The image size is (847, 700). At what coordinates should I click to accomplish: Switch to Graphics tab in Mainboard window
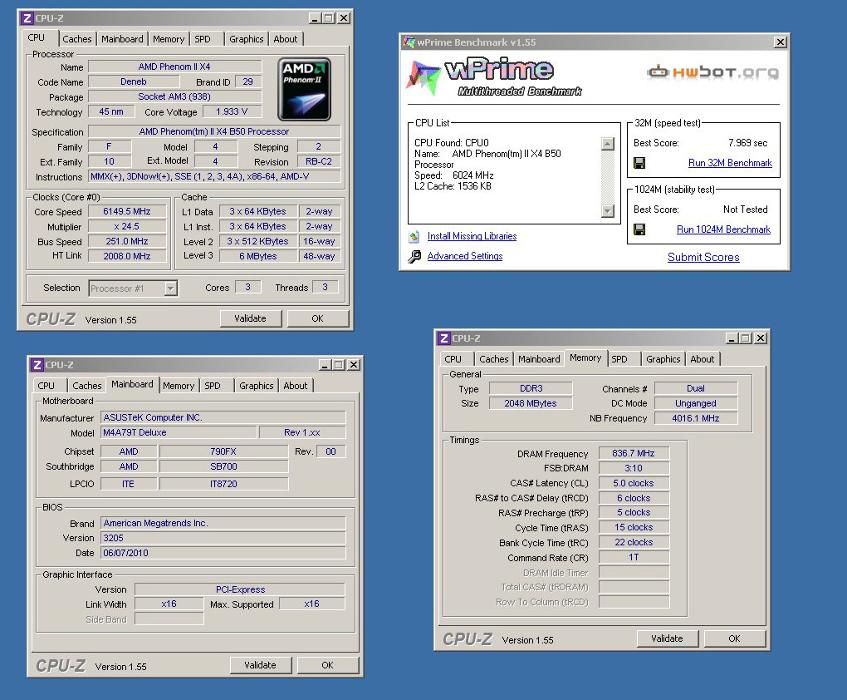click(x=256, y=386)
